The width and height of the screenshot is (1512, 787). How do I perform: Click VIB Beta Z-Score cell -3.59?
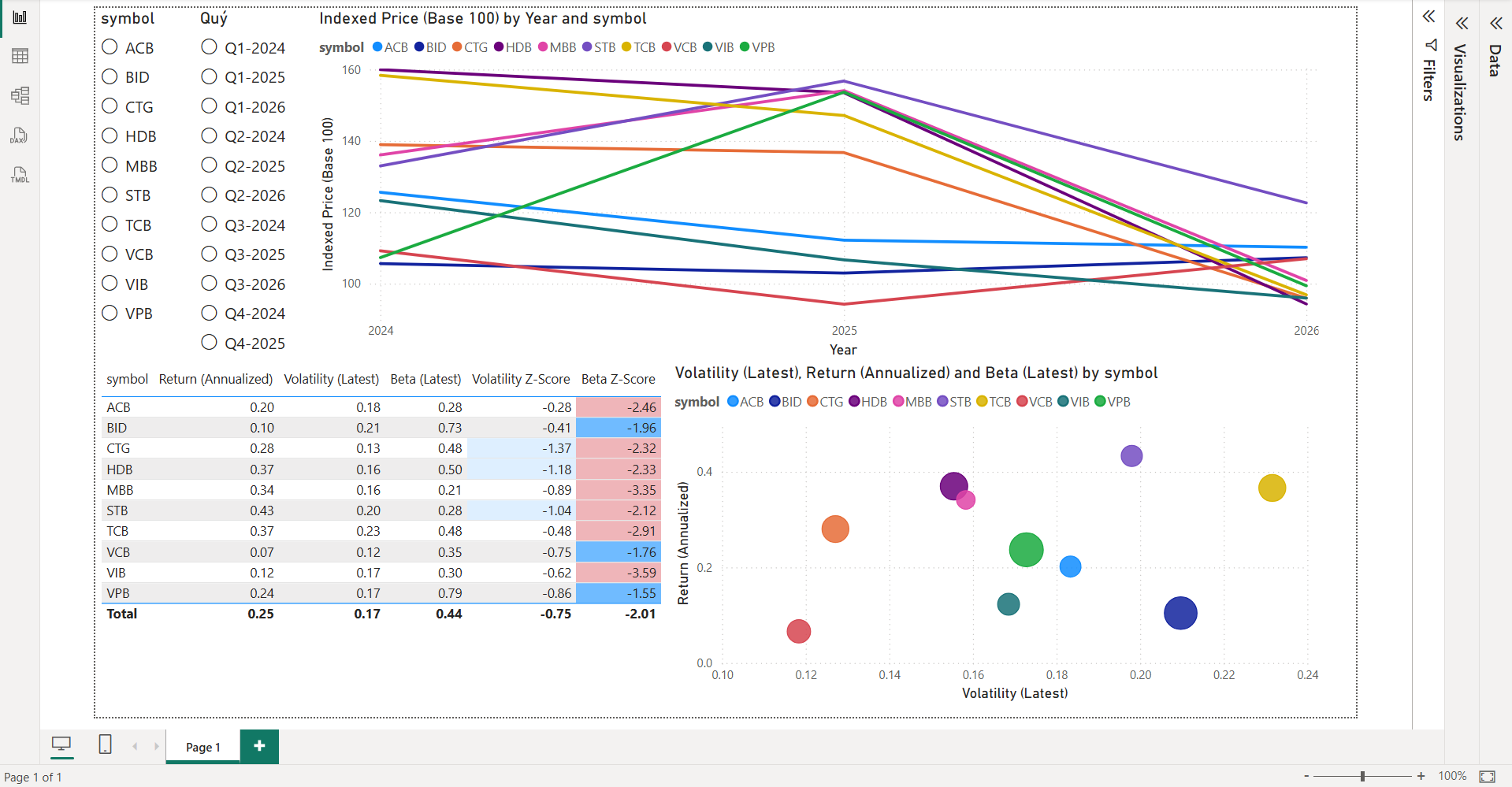[619, 573]
